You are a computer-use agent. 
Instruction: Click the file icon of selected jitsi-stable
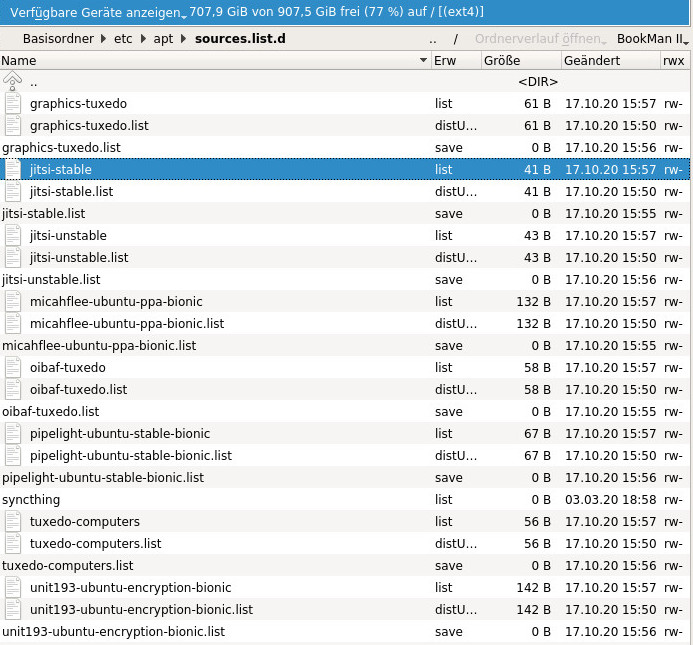click(13, 169)
